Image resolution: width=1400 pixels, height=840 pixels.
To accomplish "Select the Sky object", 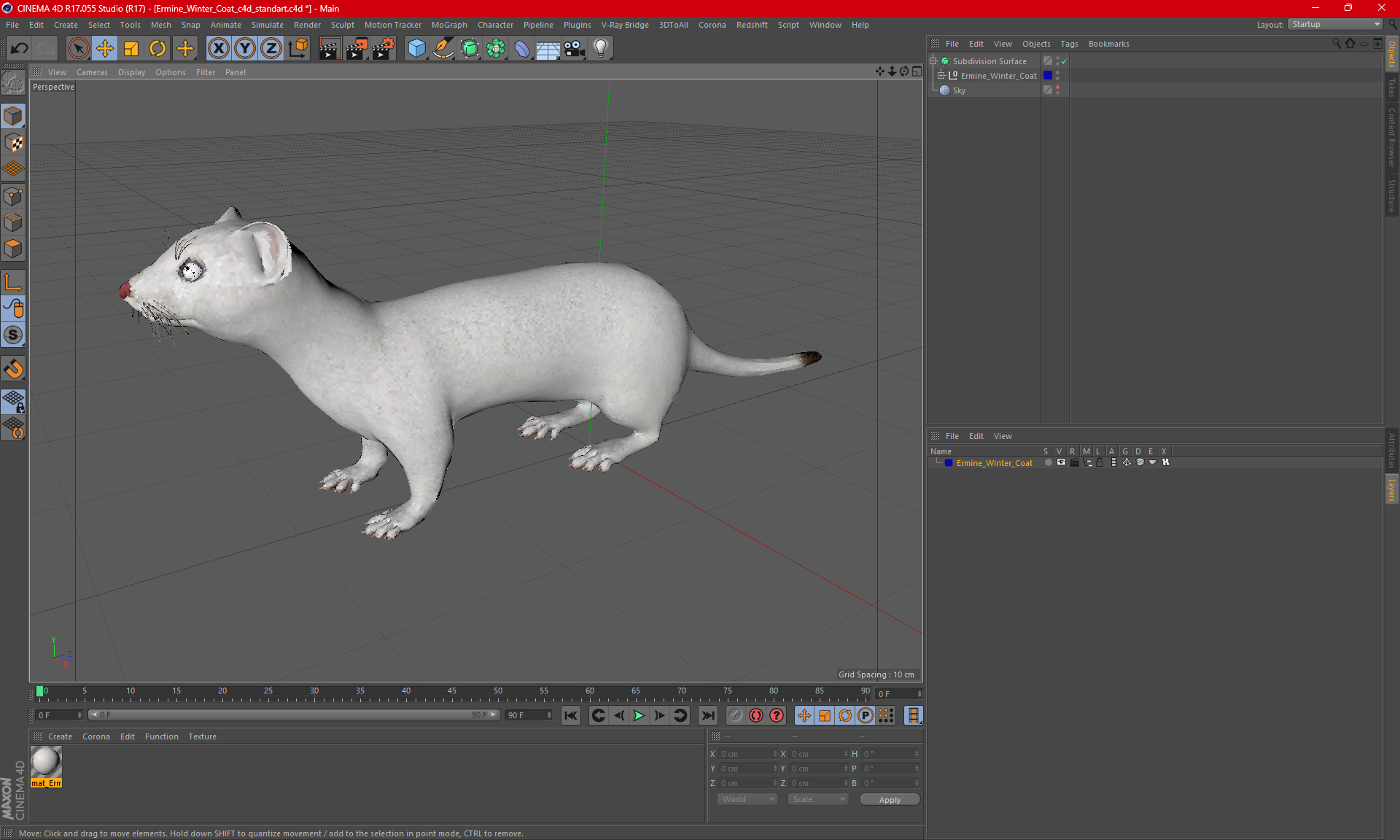I will click(959, 90).
